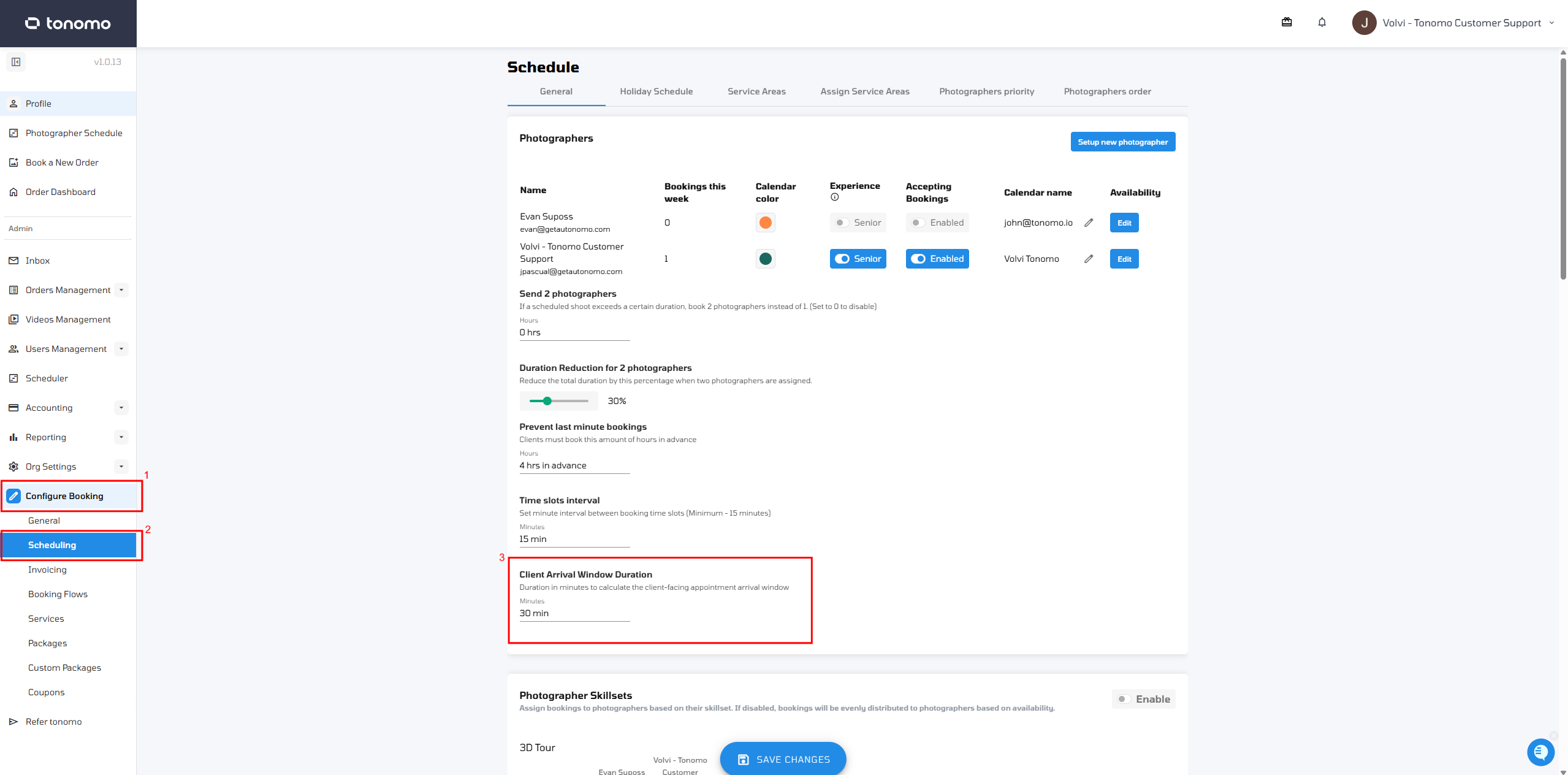Edit availability for Evan Suposs

[x=1124, y=223]
